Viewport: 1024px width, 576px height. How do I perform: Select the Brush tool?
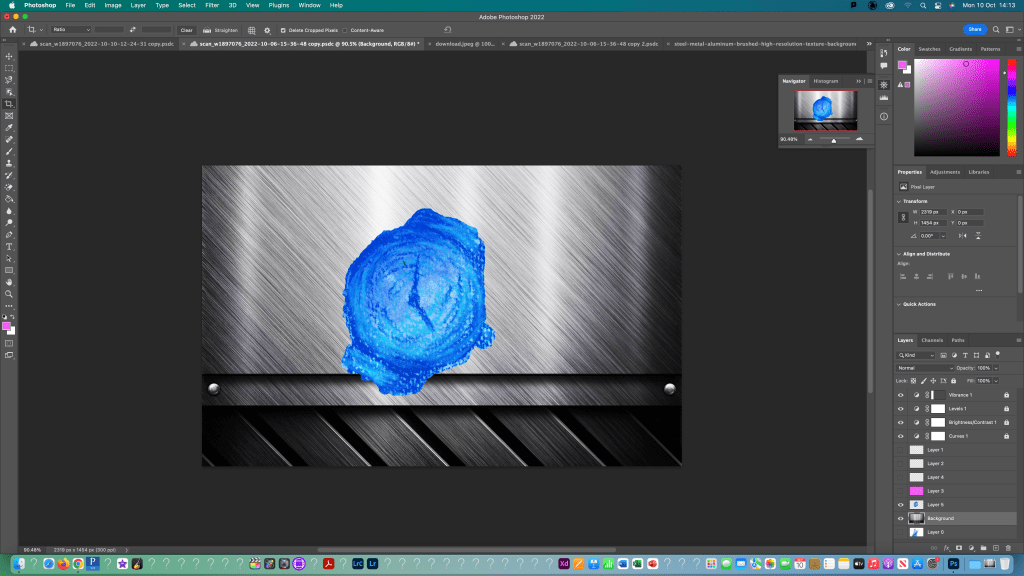(x=9, y=151)
